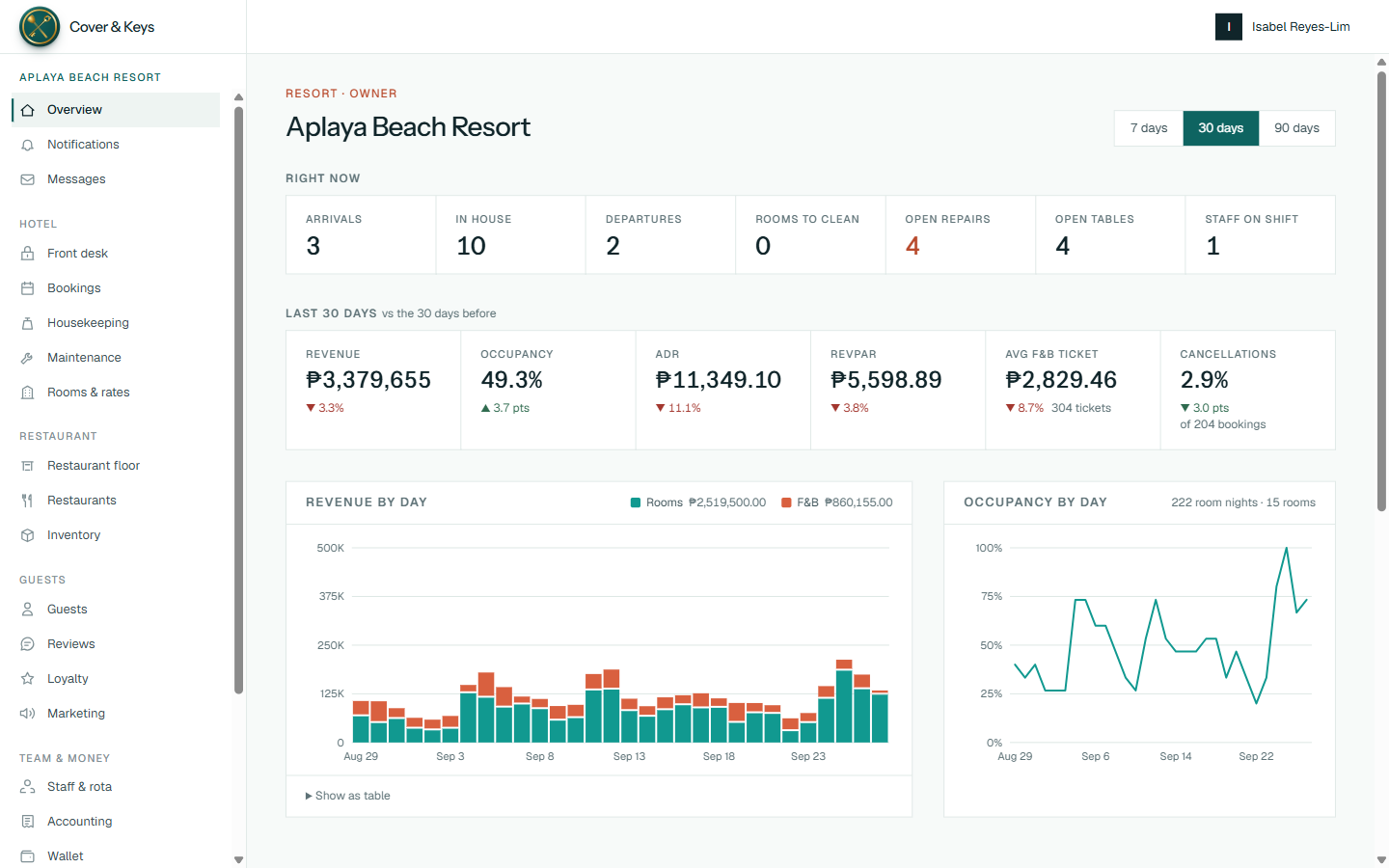Viewport: 1389px width, 868px height.
Task: Click the sidebar scroll down arrow
Action: coord(238,859)
